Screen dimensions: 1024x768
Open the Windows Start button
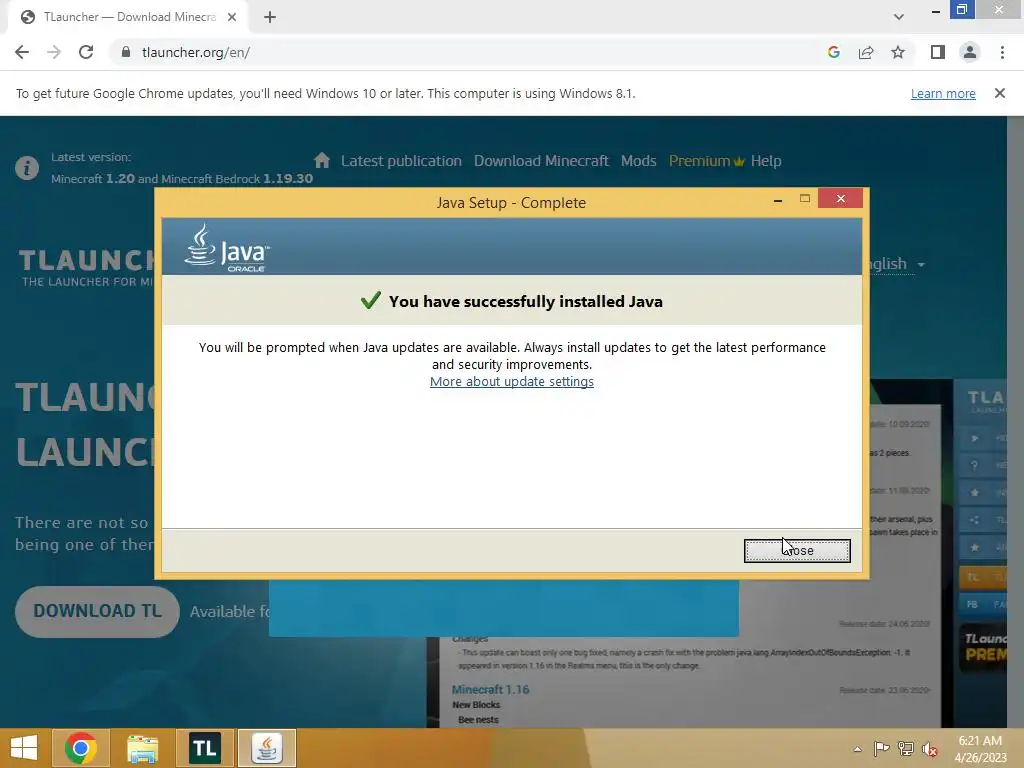pos(24,748)
